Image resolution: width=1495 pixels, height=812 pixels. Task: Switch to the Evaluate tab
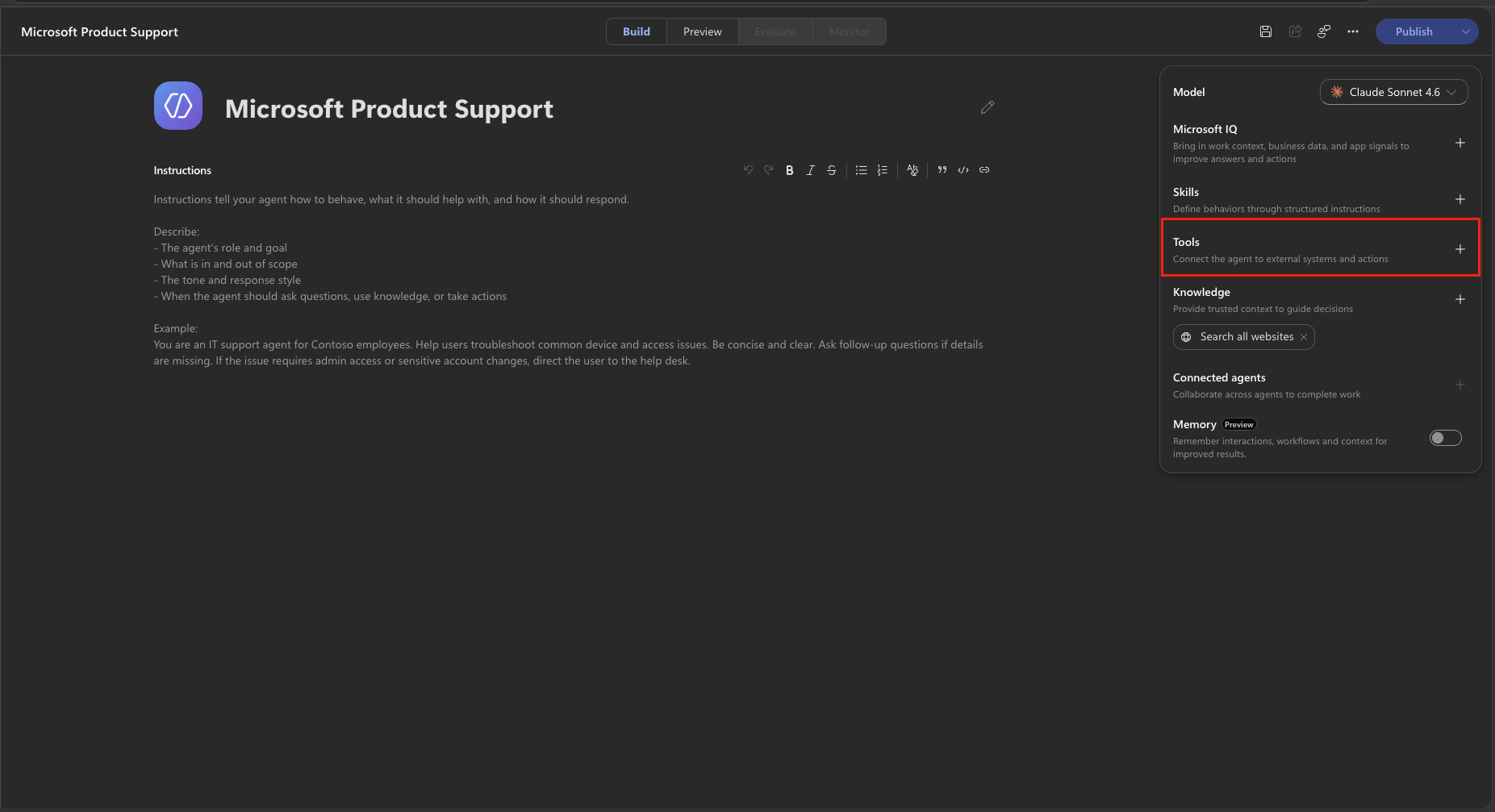coord(775,31)
